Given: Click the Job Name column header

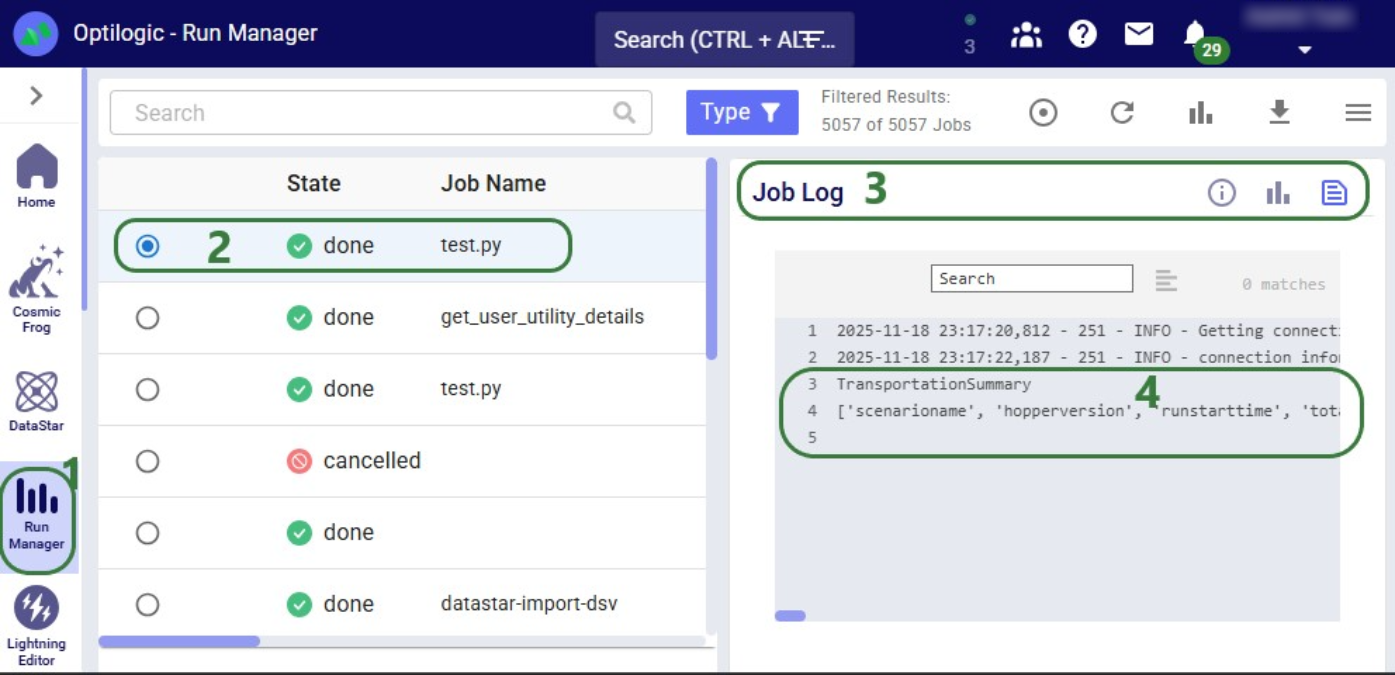Looking at the screenshot, I should [x=493, y=183].
